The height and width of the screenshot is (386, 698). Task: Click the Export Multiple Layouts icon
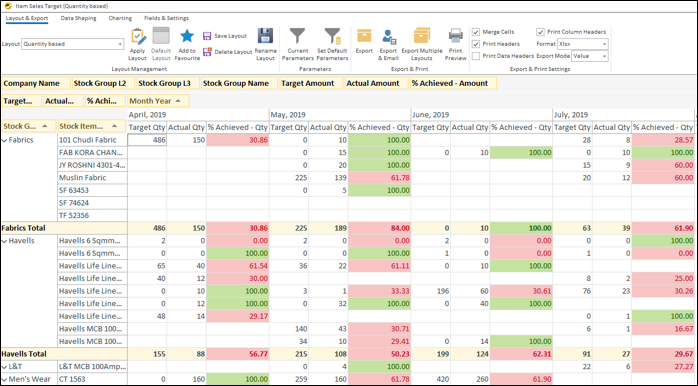tap(422, 37)
